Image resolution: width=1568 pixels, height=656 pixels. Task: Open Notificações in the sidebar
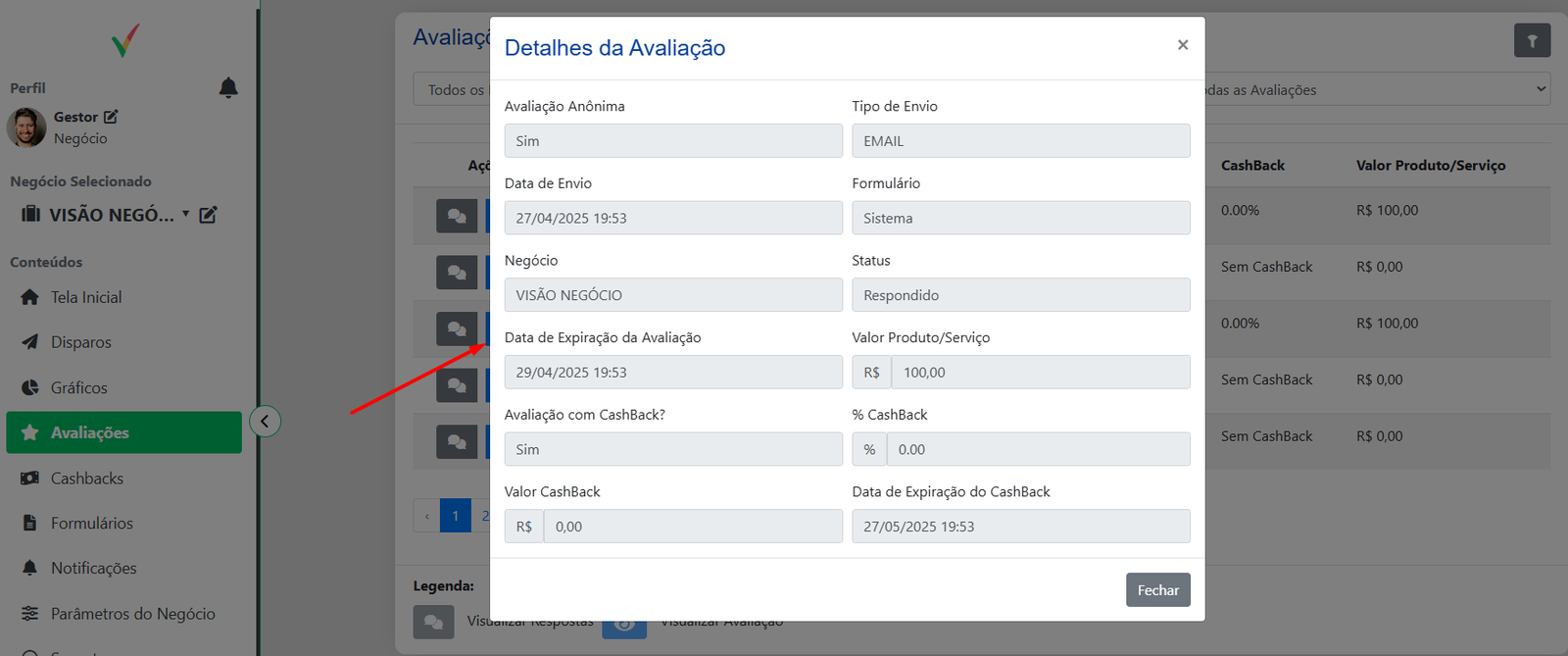93,569
